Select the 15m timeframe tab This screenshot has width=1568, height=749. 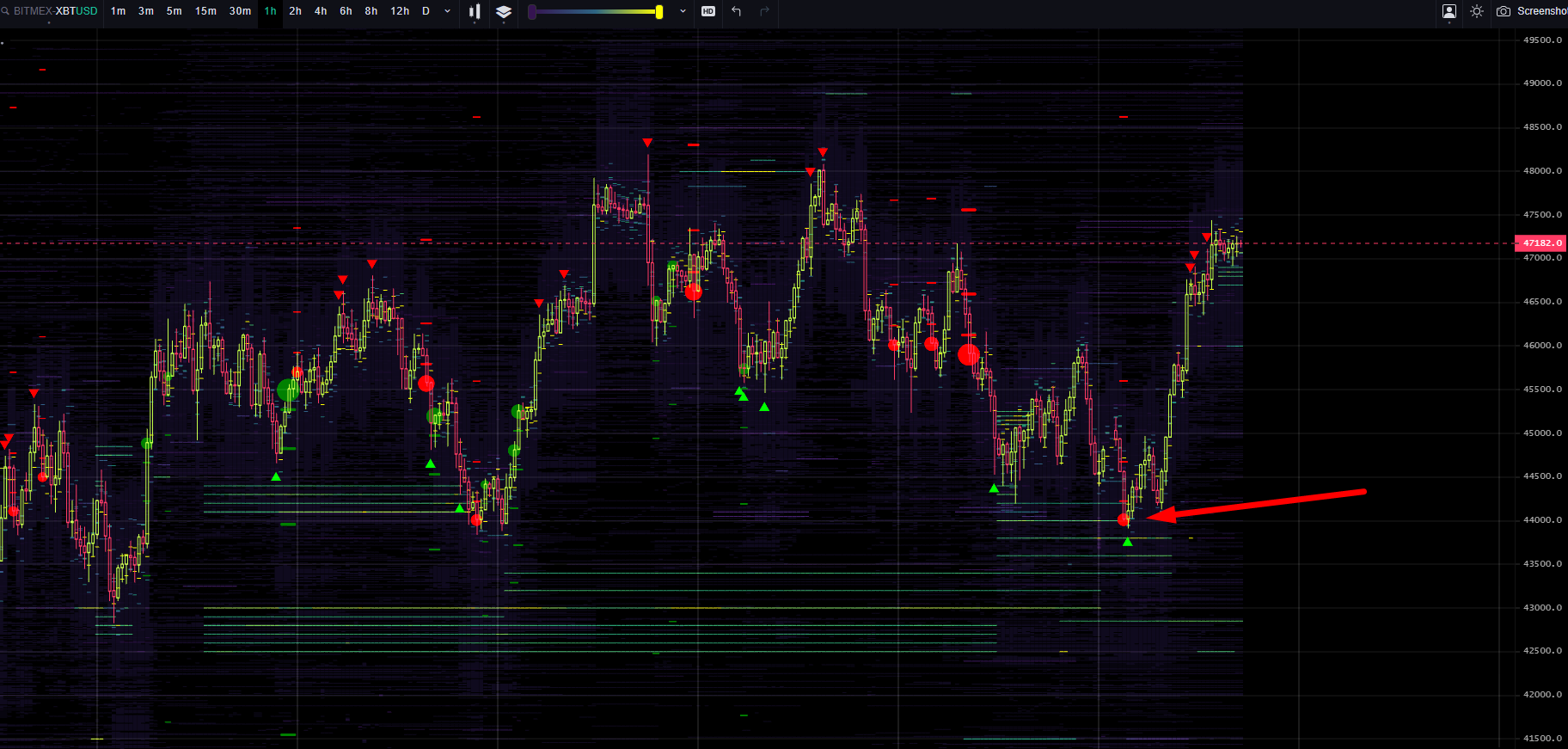205,11
